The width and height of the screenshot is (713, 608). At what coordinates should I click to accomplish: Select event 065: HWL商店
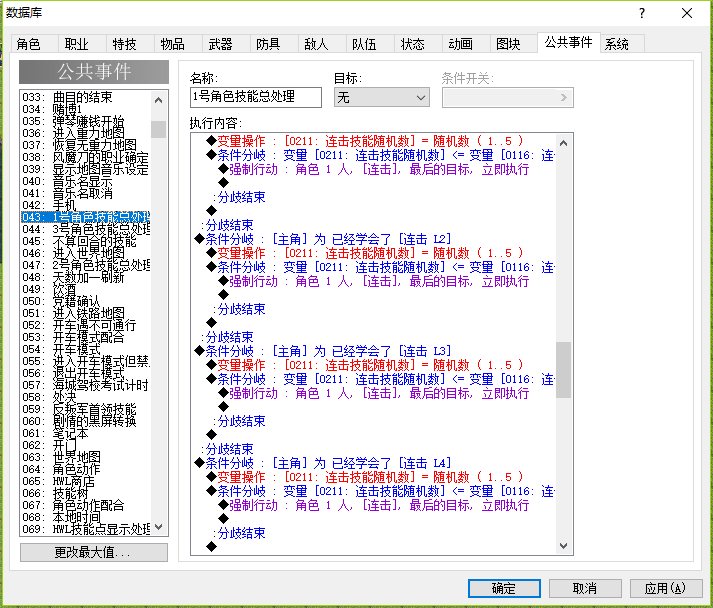[x=86, y=481]
